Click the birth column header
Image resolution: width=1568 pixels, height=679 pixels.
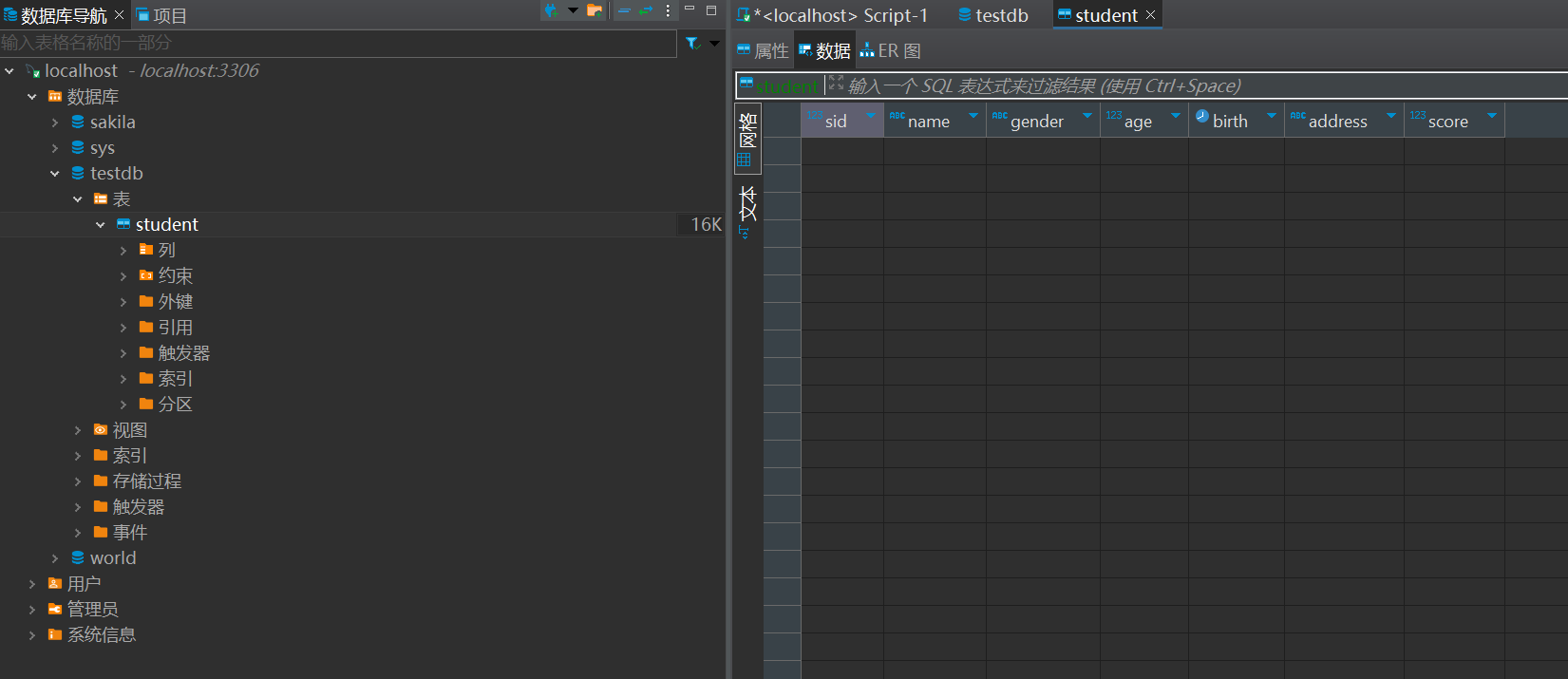[1237, 121]
